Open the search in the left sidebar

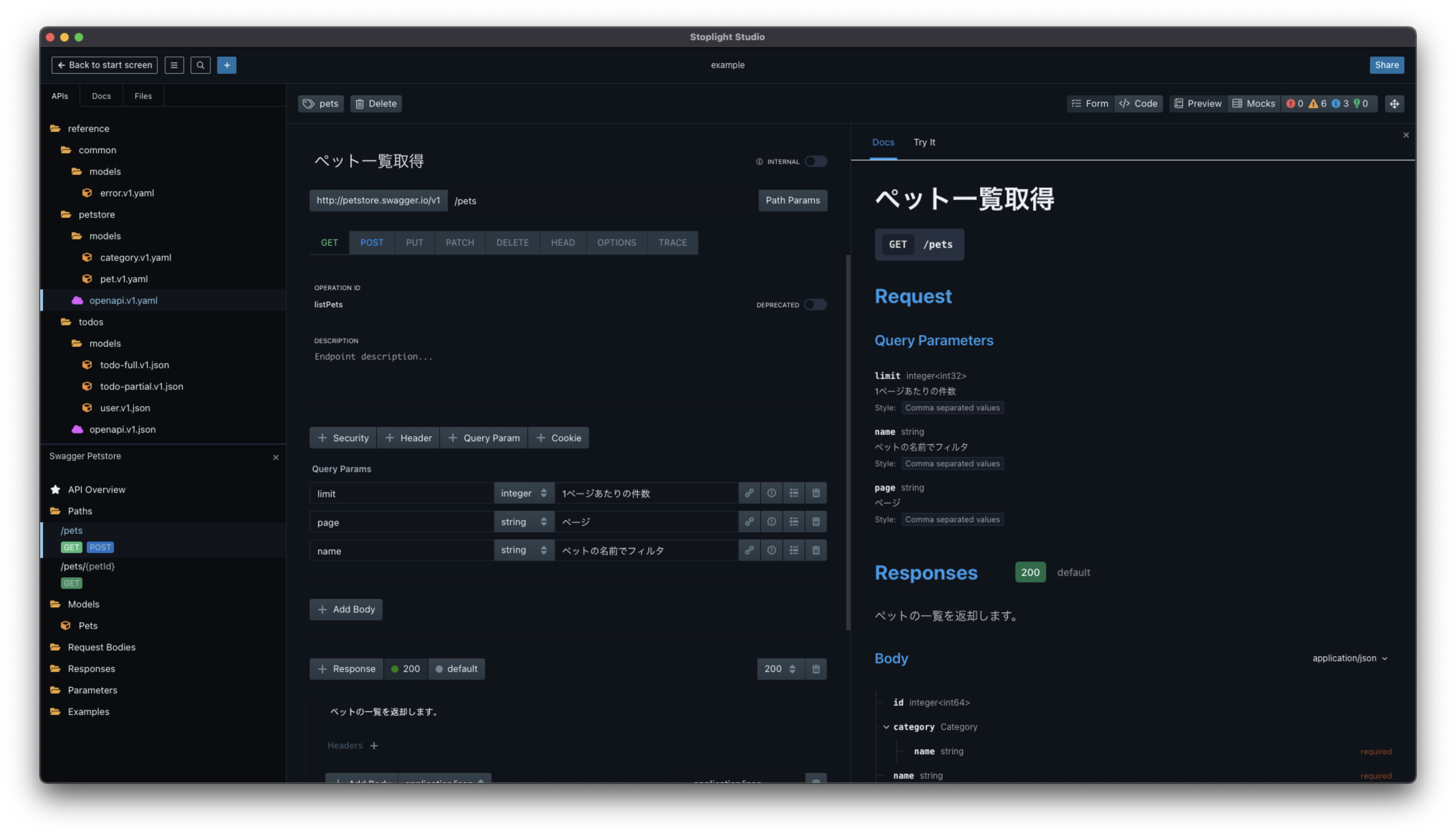click(x=200, y=65)
